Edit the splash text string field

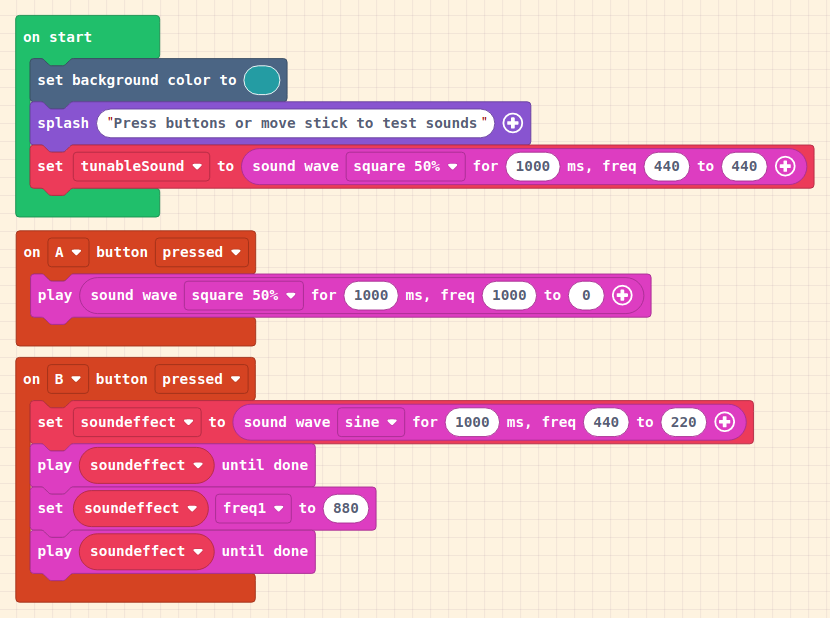[x=296, y=123]
